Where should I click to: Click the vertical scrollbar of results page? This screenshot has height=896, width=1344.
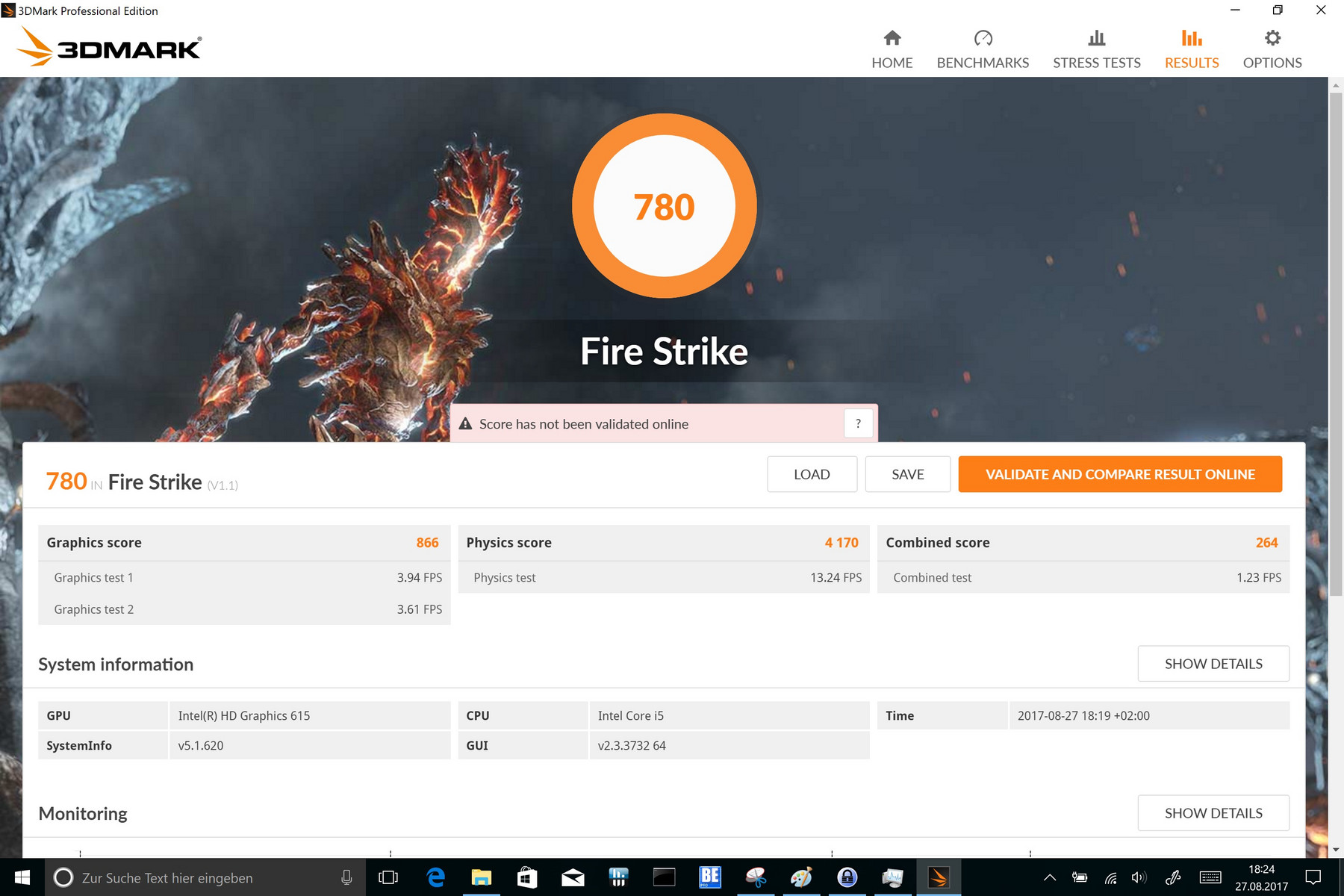point(1336,343)
